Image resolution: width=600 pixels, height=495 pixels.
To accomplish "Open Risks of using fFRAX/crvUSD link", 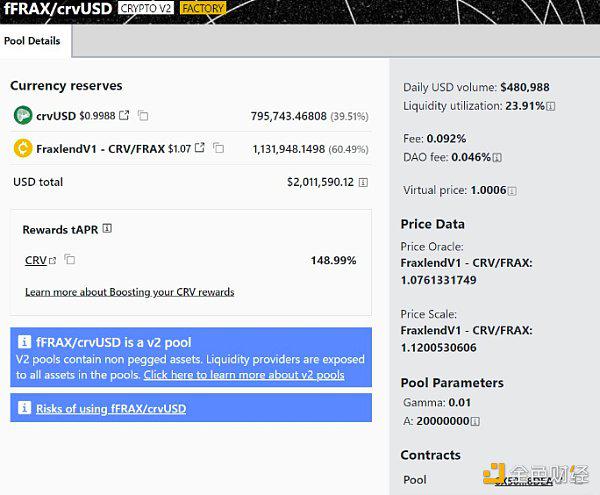I will [x=111, y=409].
